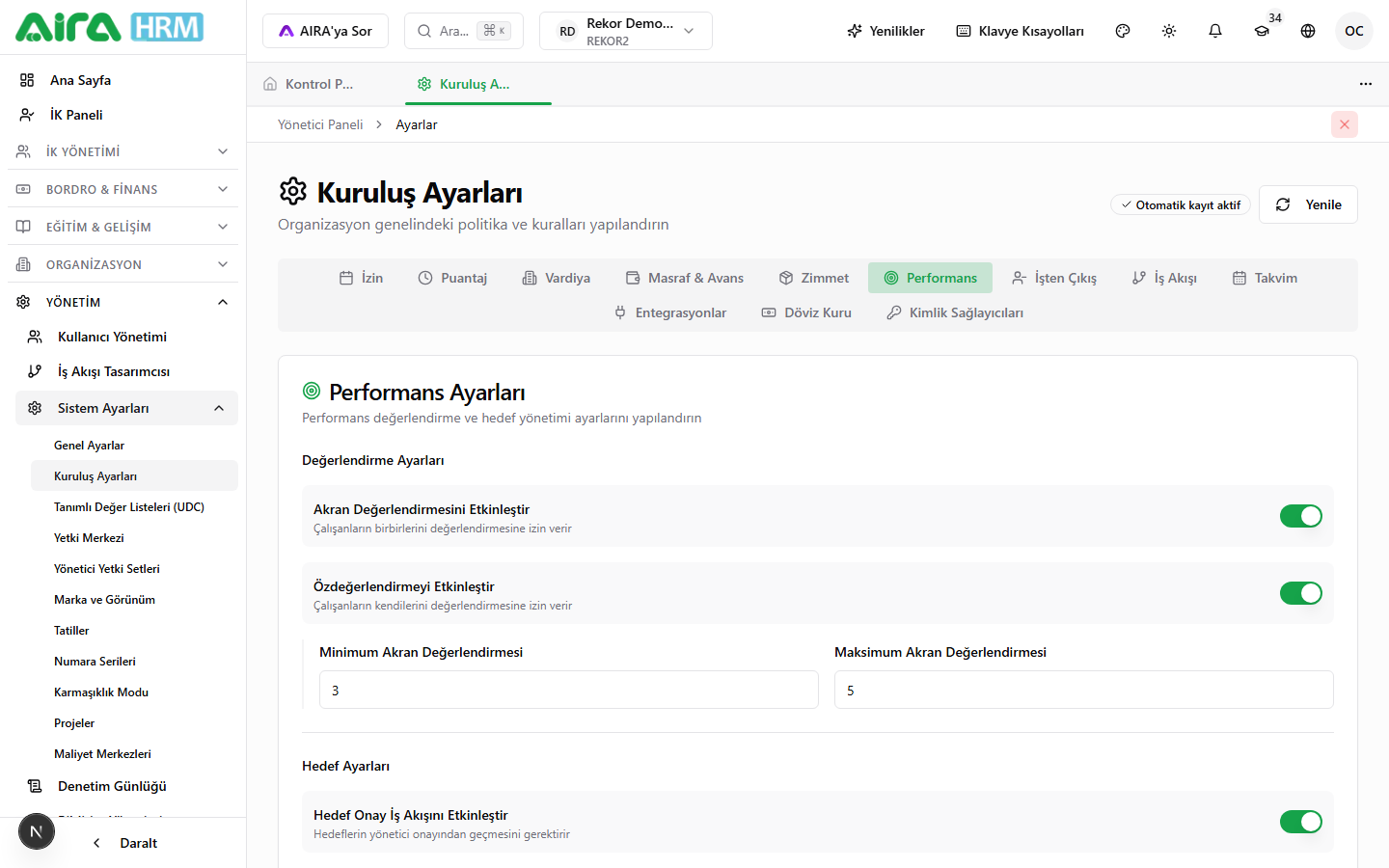1389x868 pixels.
Task: Turn off Hedef Onay İş Akışını switch
Action: [1301, 822]
